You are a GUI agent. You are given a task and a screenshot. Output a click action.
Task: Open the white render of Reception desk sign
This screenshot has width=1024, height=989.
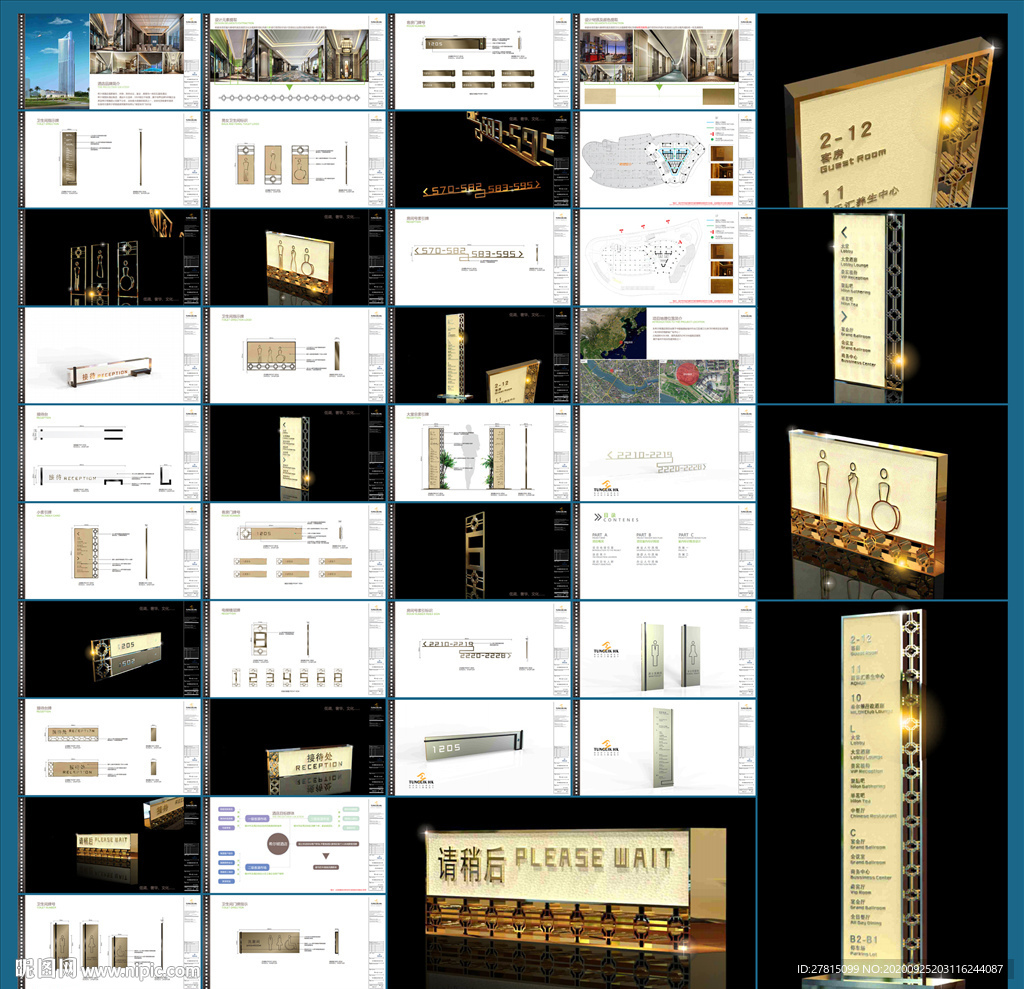pos(110,355)
